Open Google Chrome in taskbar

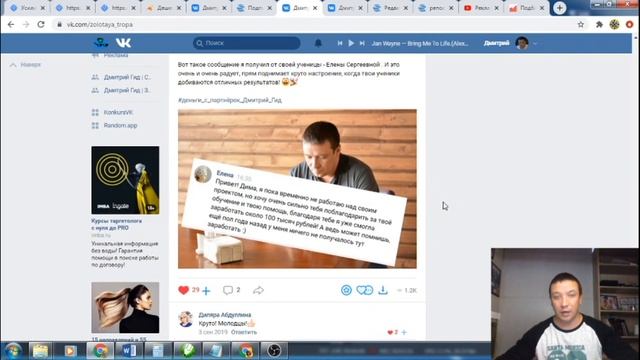click(100, 351)
